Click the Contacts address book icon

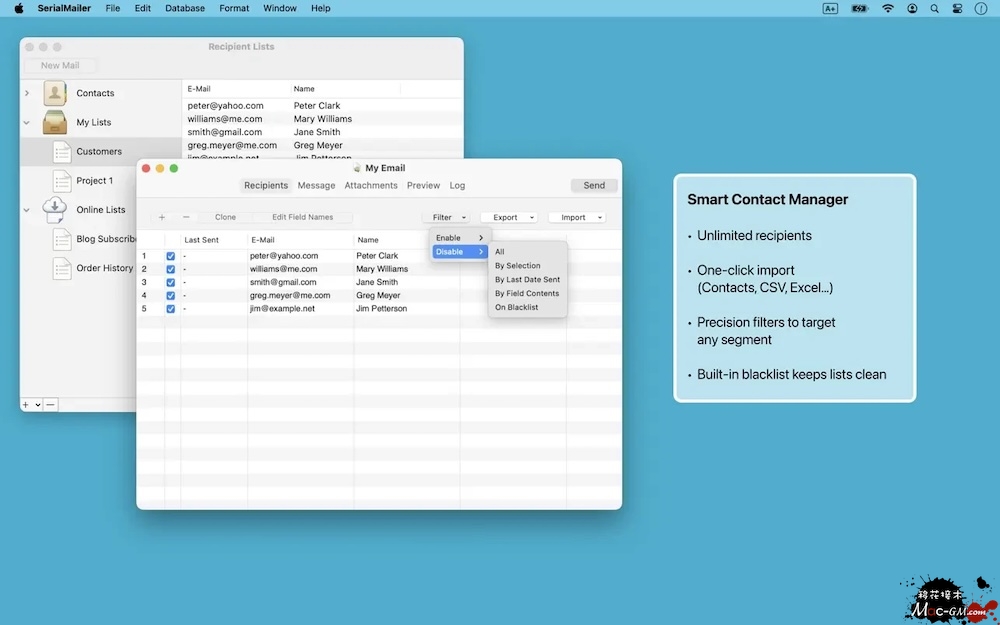[x=55, y=93]
